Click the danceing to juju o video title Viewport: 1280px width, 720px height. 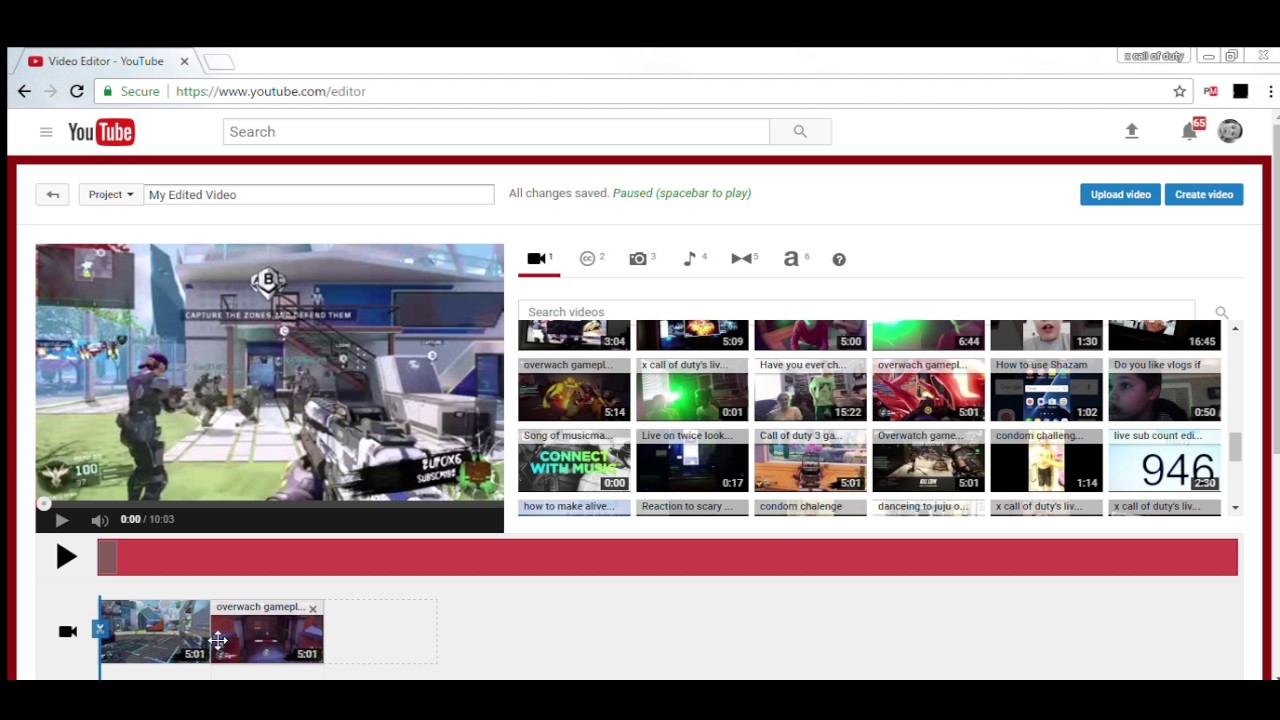coord(923,506)
